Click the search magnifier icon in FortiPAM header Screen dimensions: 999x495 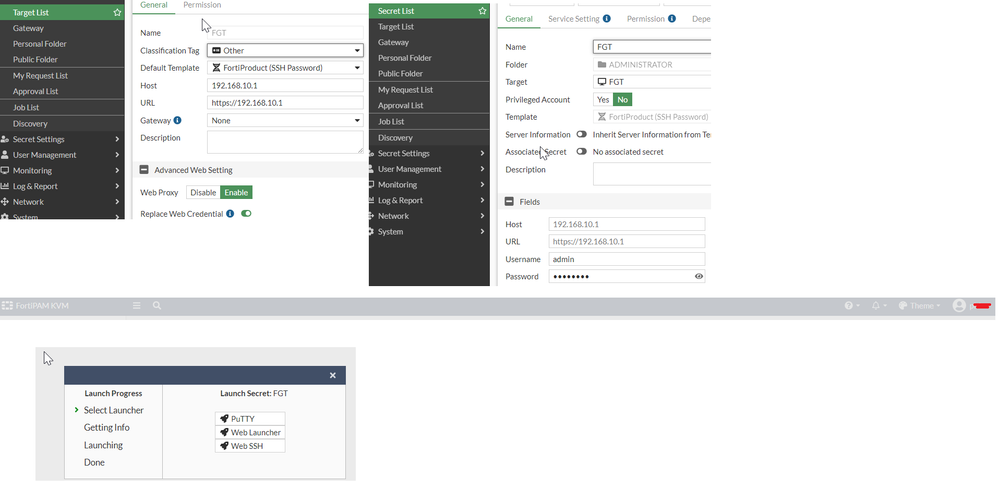(157, 306)
